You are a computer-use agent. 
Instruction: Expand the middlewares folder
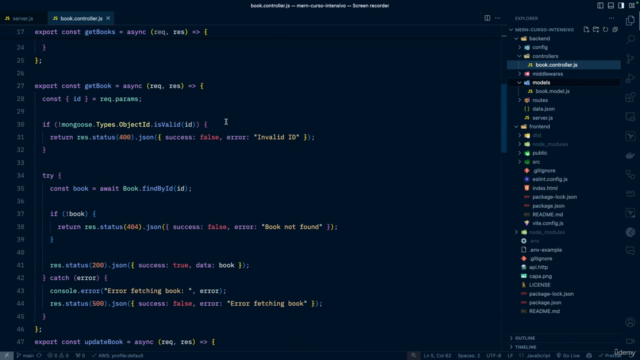547,74
